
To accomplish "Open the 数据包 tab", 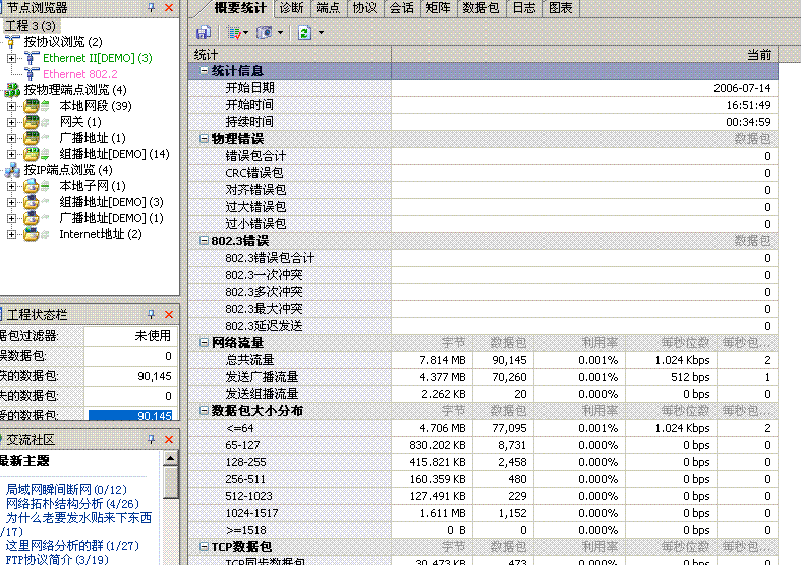I will pos(481,8).
